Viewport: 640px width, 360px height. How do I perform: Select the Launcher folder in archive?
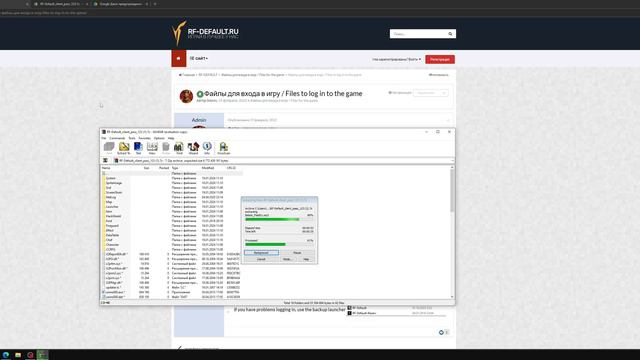(112, 207)
